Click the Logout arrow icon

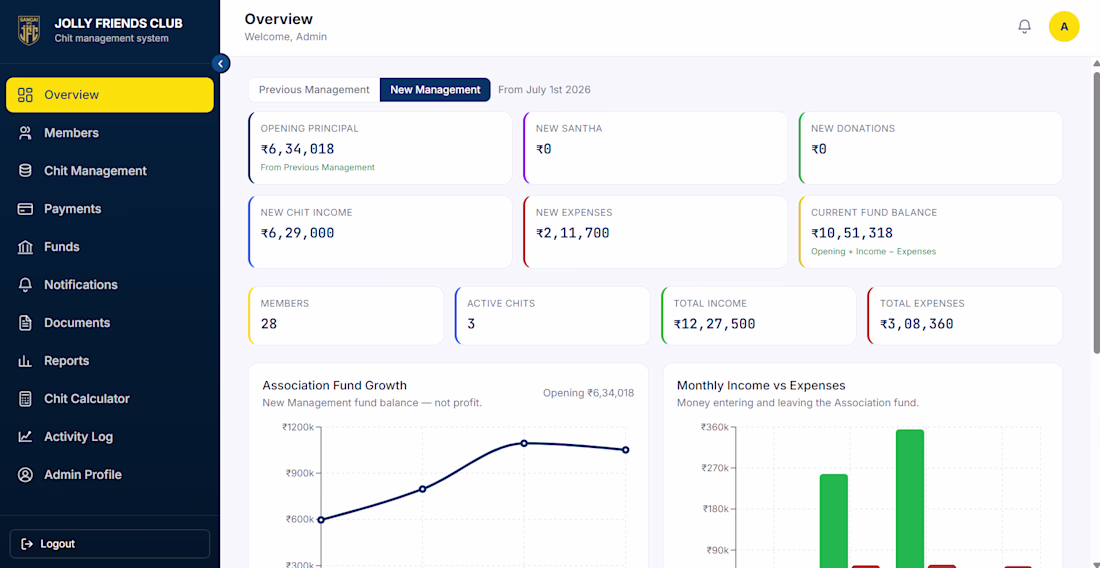click(27, 543)
